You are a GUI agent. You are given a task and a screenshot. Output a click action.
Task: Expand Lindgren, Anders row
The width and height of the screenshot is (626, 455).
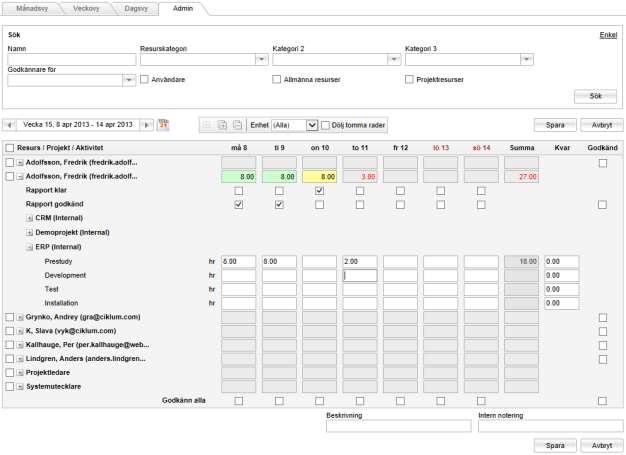click(20, 359)
